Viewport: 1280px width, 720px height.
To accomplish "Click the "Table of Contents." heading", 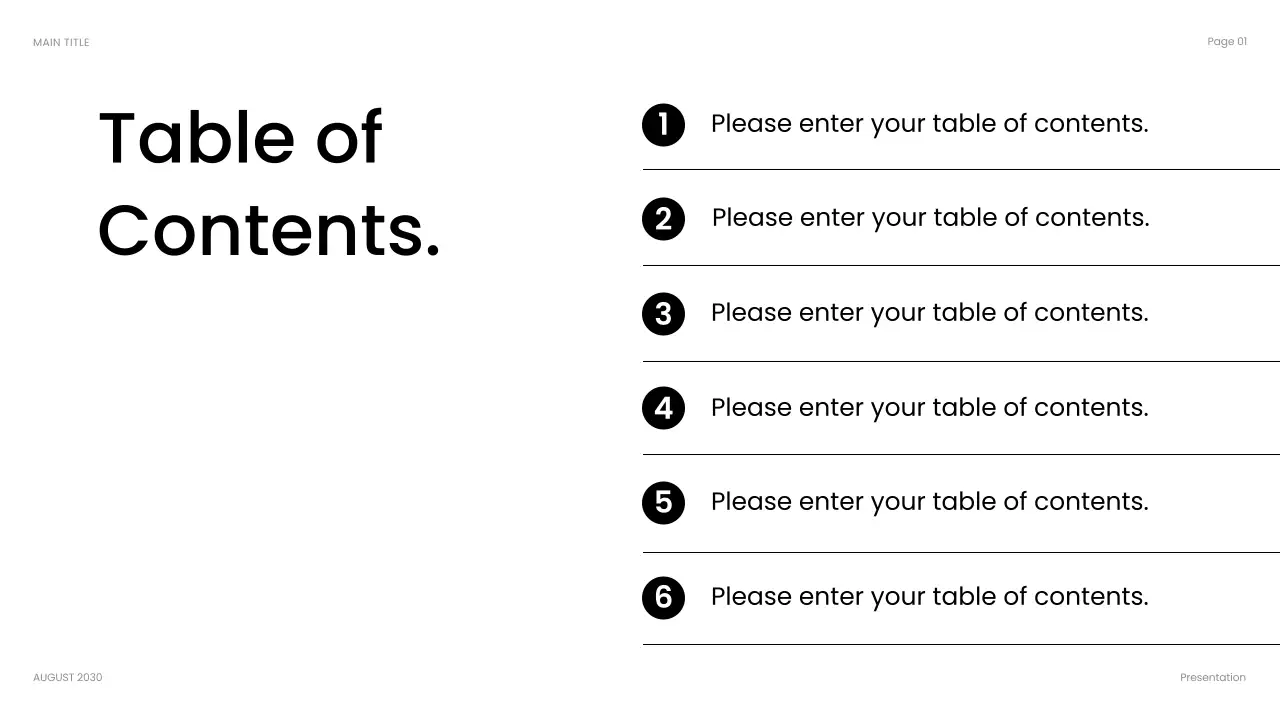I will coord(269,183).
